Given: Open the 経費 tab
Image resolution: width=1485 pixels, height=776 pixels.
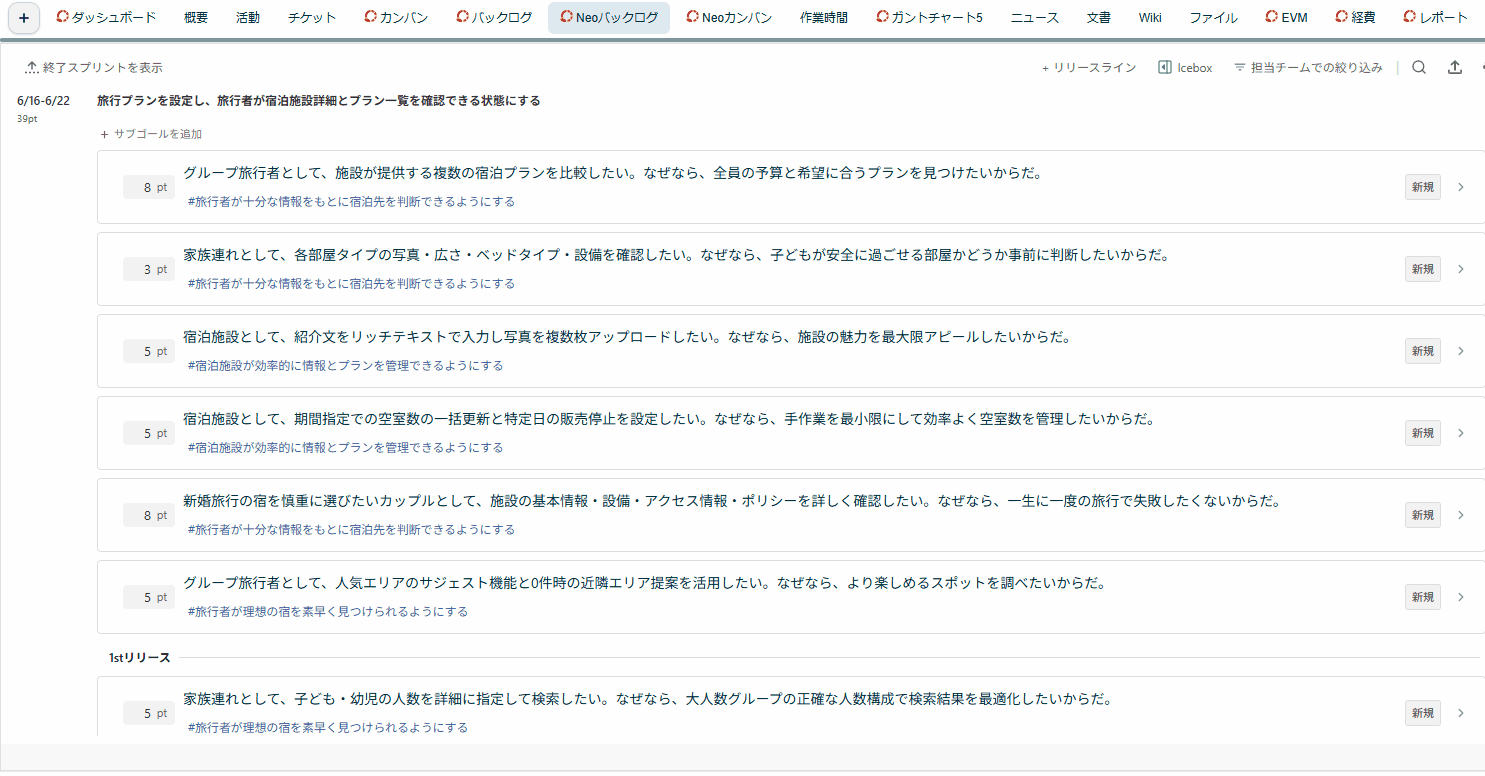Looking at the screenshot, I should (1355, 17).
